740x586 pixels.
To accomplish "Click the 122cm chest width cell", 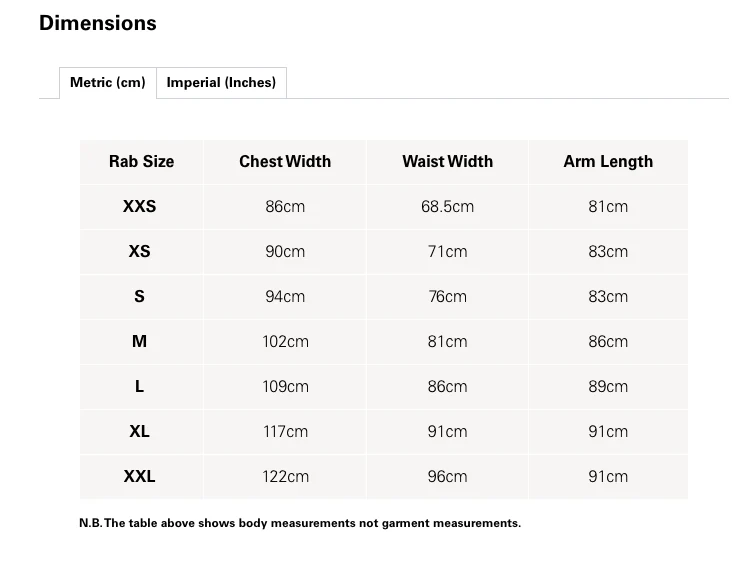I will coord(285,476).
